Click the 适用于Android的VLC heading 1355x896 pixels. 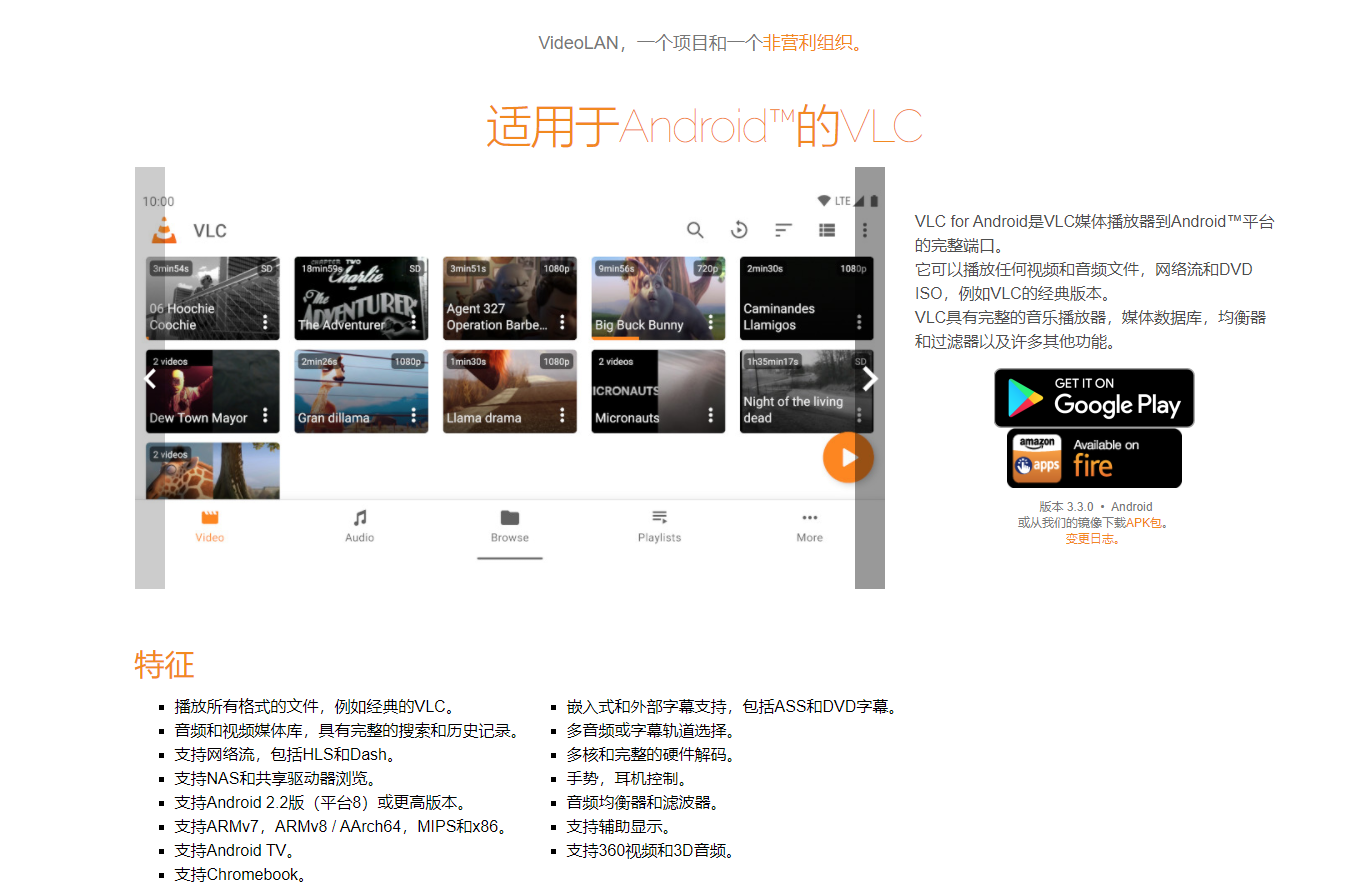[704, 127]
